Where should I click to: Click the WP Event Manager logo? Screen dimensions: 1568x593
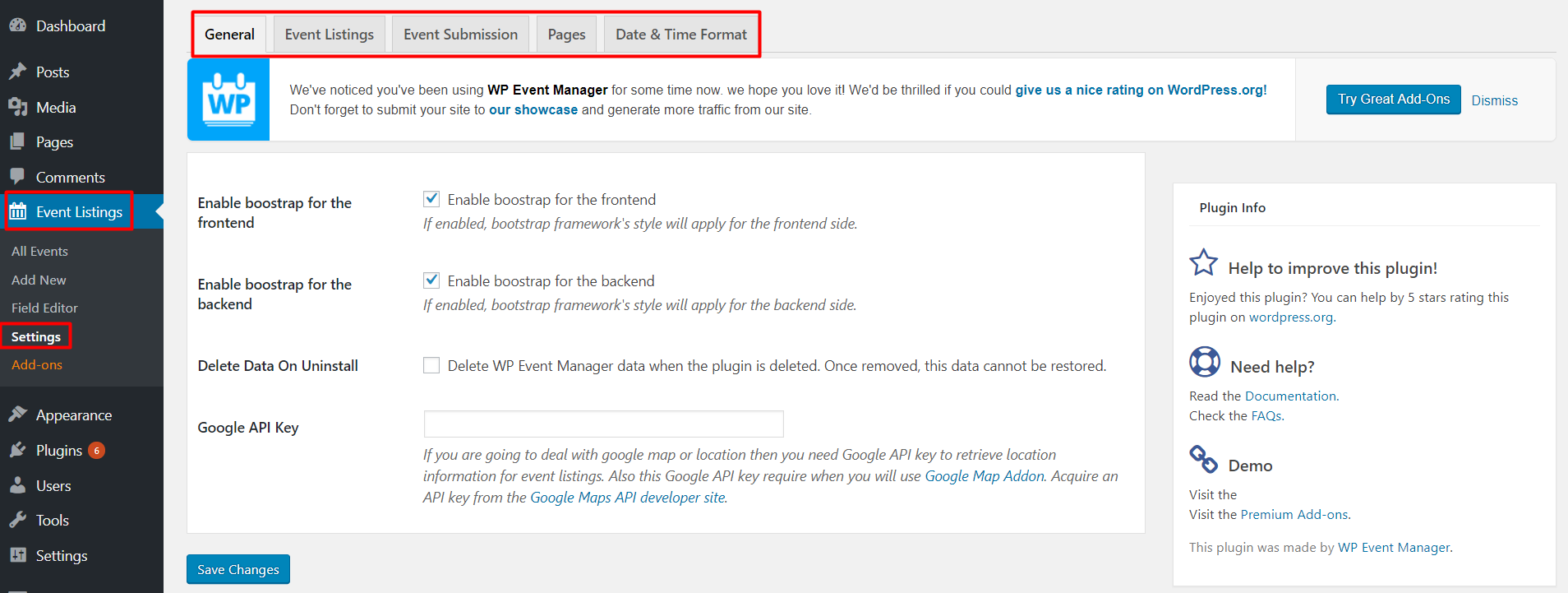point(228,100)
